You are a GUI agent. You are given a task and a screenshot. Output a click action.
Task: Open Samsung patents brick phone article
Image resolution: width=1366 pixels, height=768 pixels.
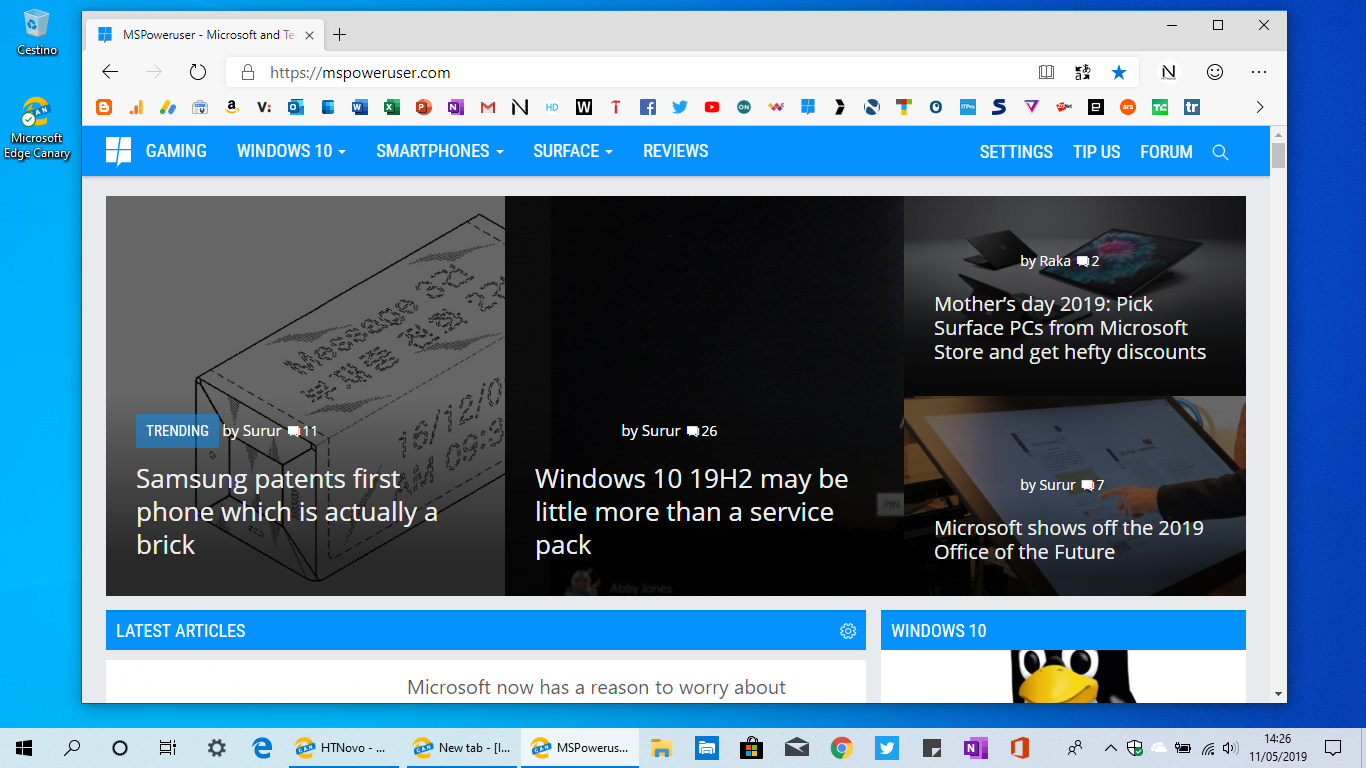pyautogui.click(x=287, y=512)
